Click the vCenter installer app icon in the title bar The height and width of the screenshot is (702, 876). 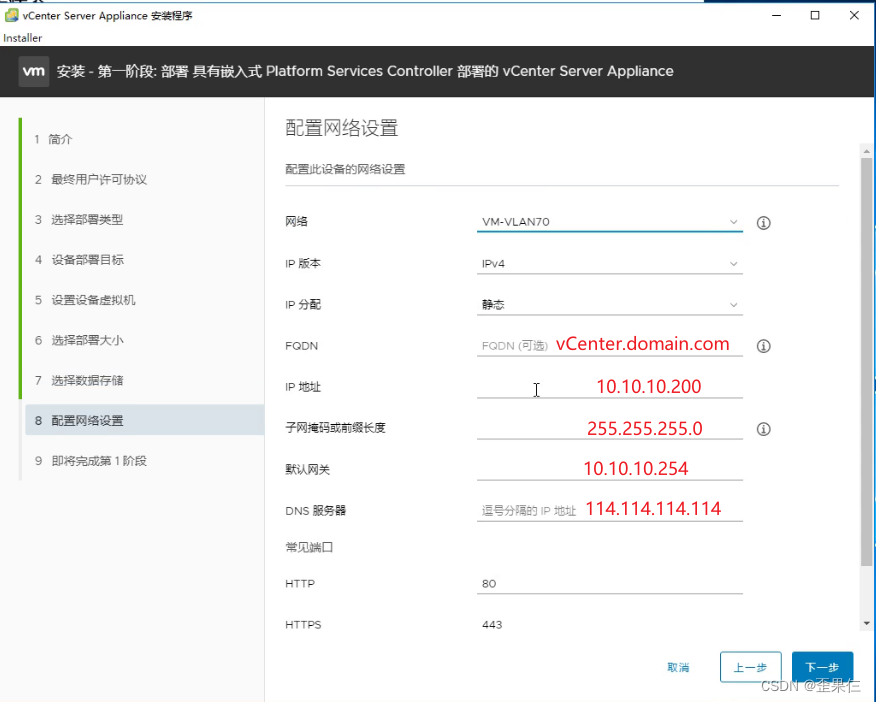[x=11, y=16]
